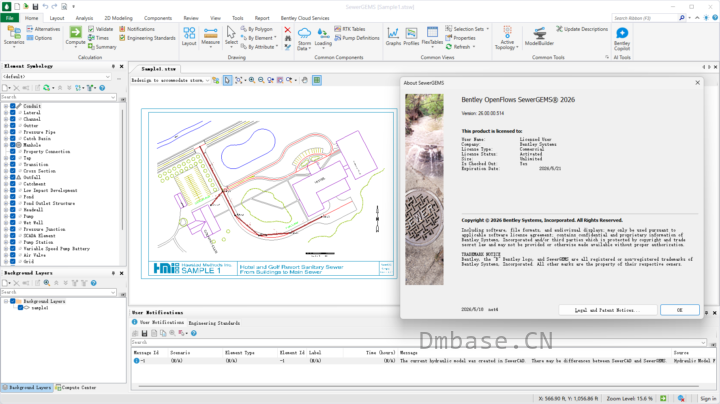Toggle the Lateral layer checkbox
Image resolution: width=720 pixels, height=404 pixels.
pos(12,112)
